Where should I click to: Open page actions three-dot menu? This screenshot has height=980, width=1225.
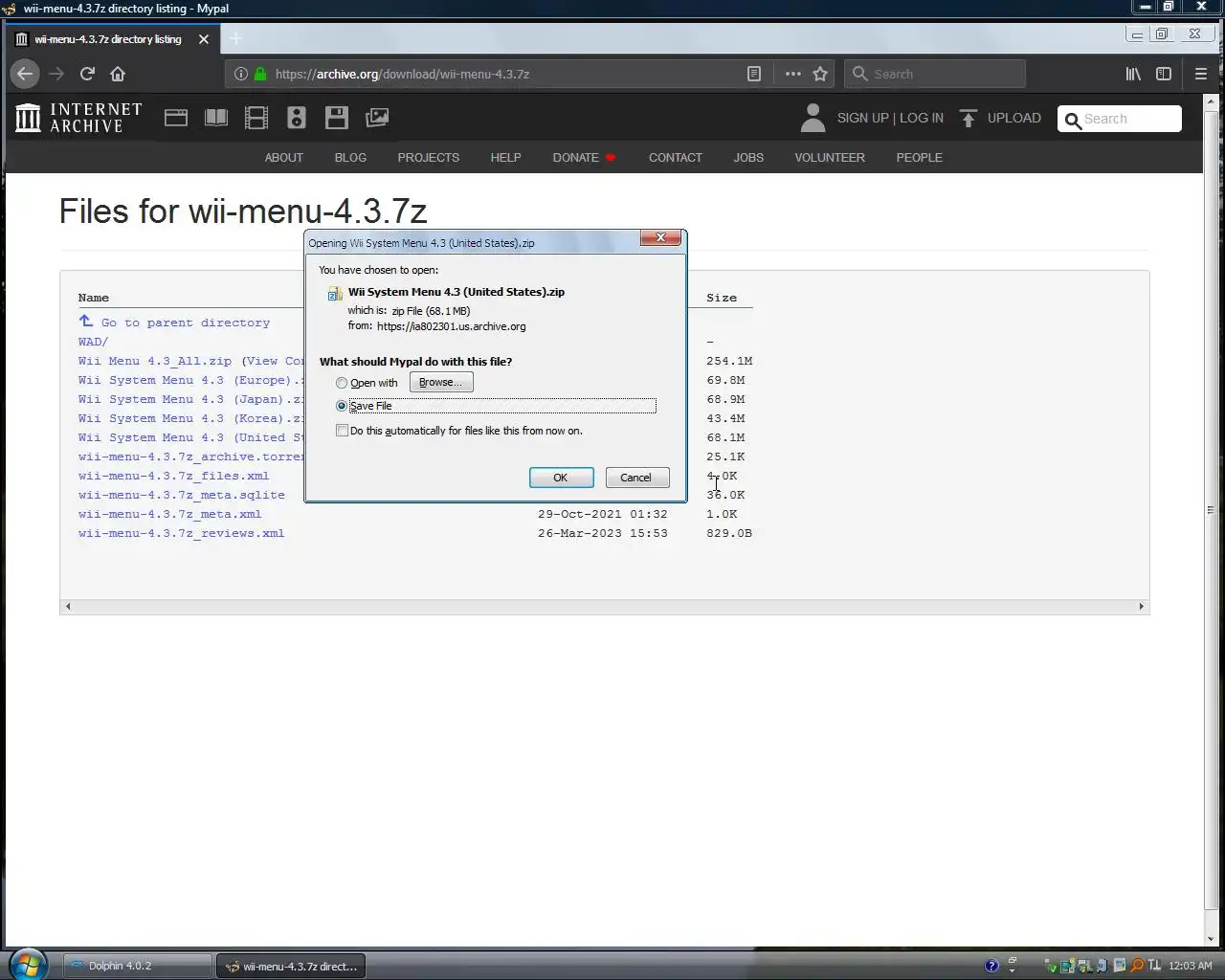point(792,74)
